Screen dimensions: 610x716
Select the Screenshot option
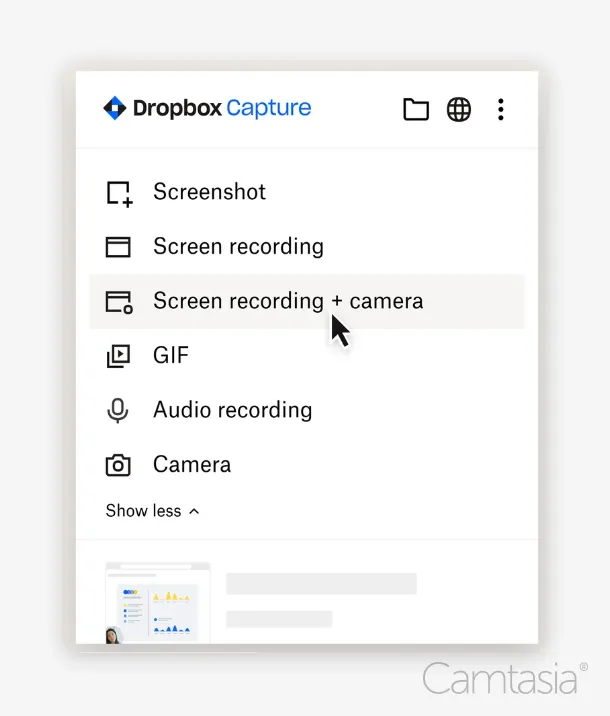[307, 192]
